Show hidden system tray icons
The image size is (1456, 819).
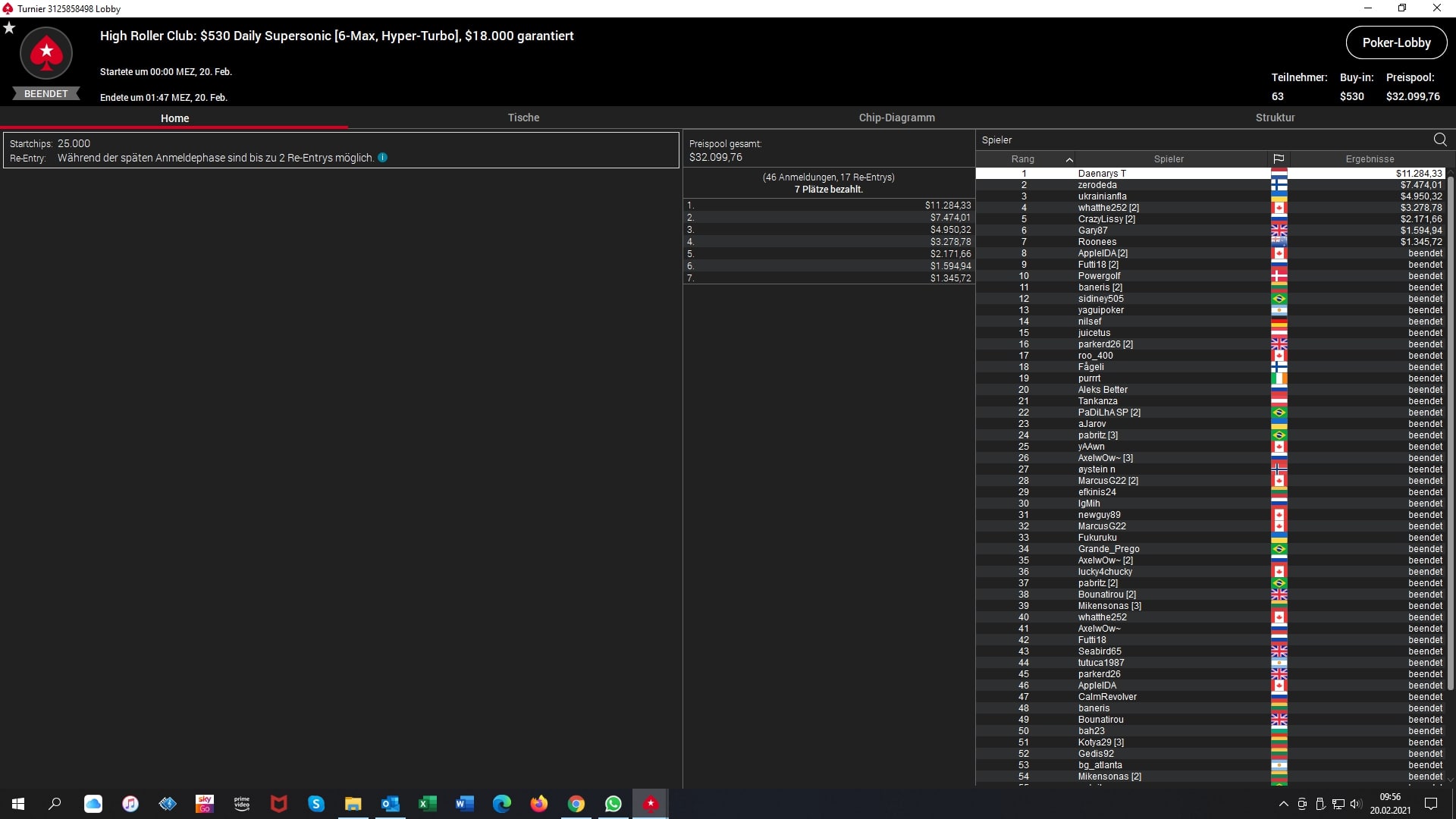coord(1283,804)
